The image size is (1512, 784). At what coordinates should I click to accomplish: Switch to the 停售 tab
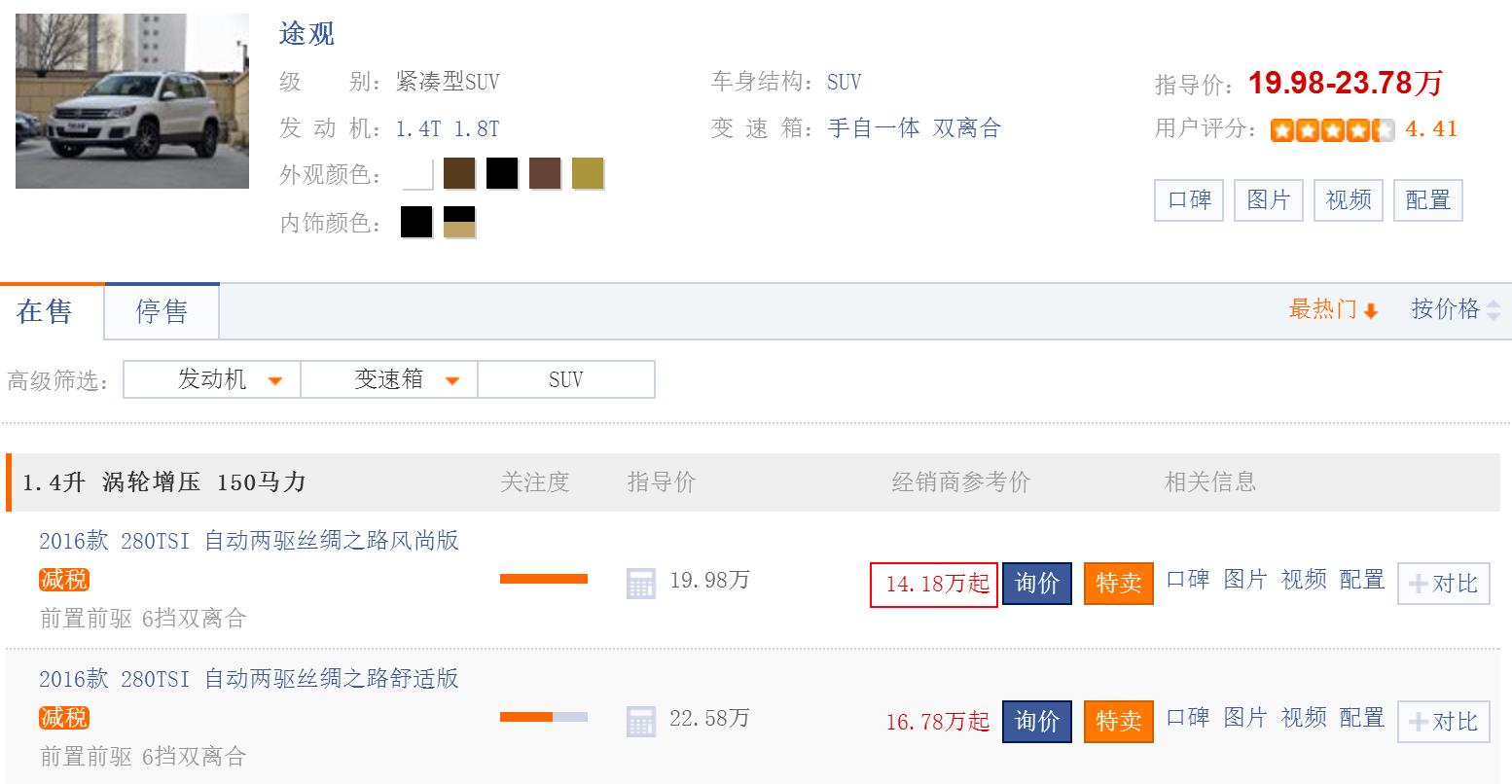pos(162,312)
